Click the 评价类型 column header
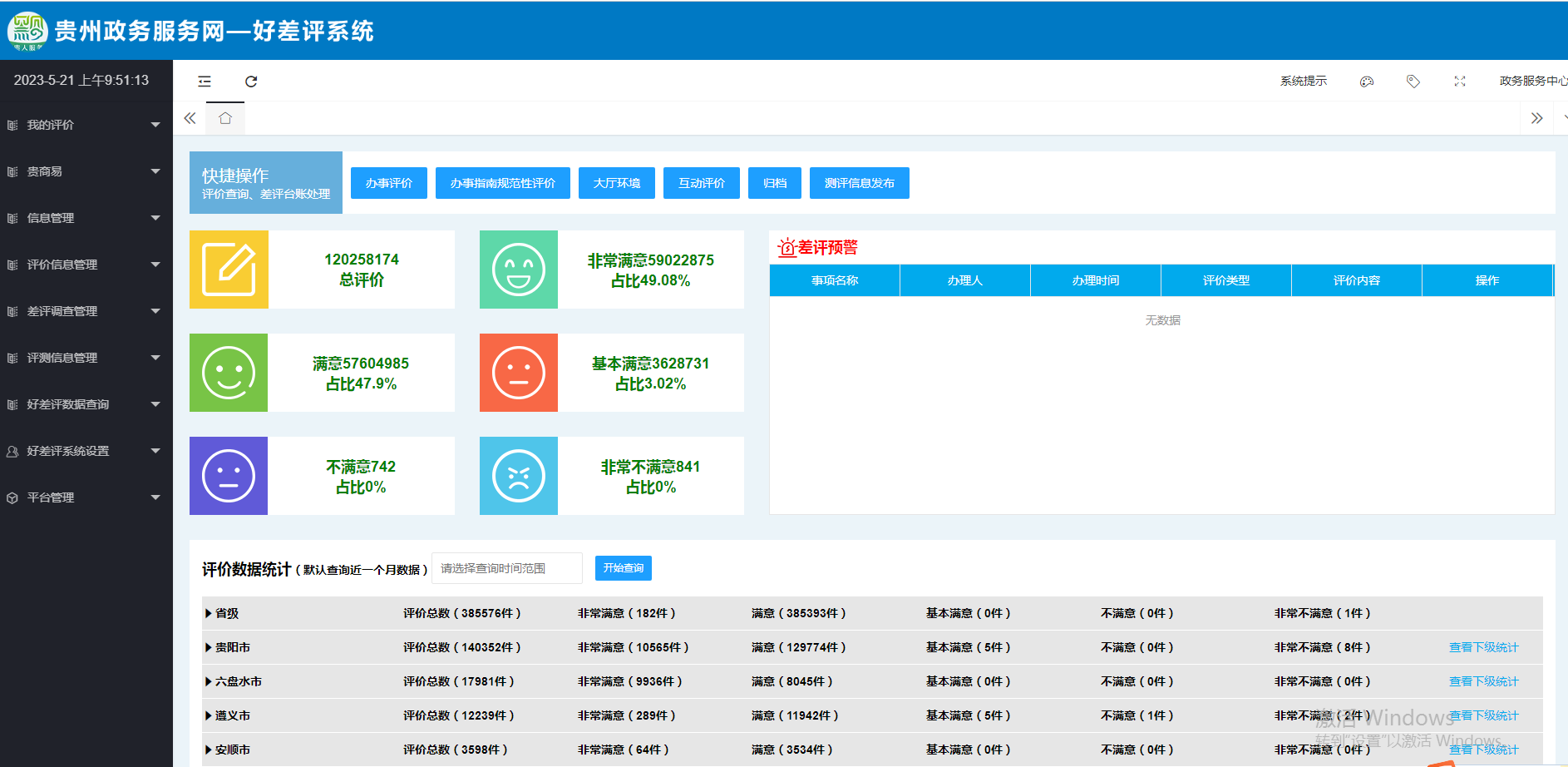The width and height of the screenshot is (1568, 767). [1226, 280]
